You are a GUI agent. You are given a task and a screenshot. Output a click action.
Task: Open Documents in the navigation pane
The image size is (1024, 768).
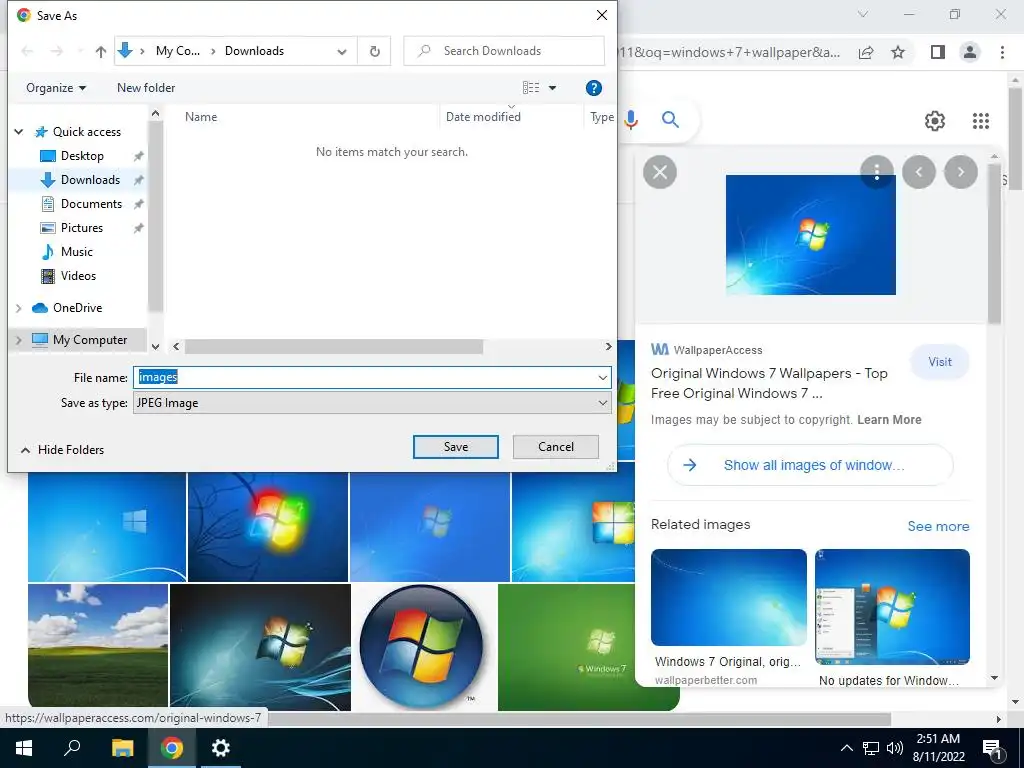91,204
